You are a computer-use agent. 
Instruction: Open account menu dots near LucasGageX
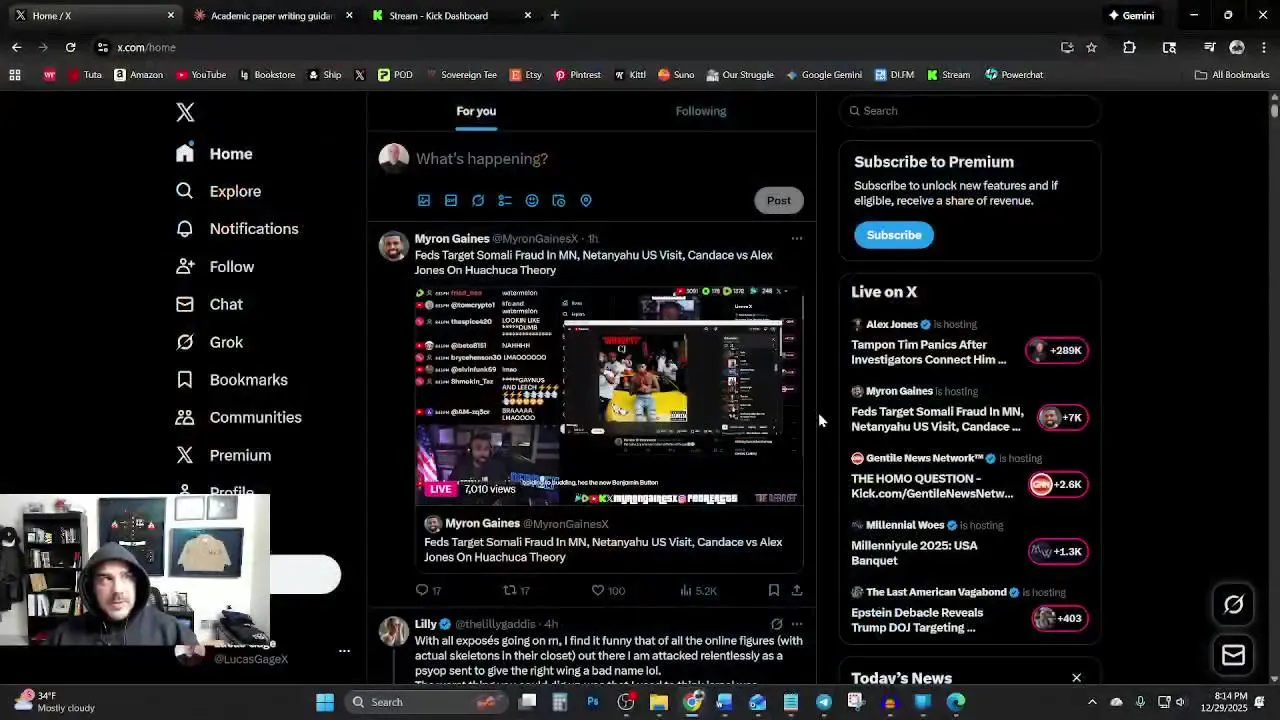click(344, 651)
